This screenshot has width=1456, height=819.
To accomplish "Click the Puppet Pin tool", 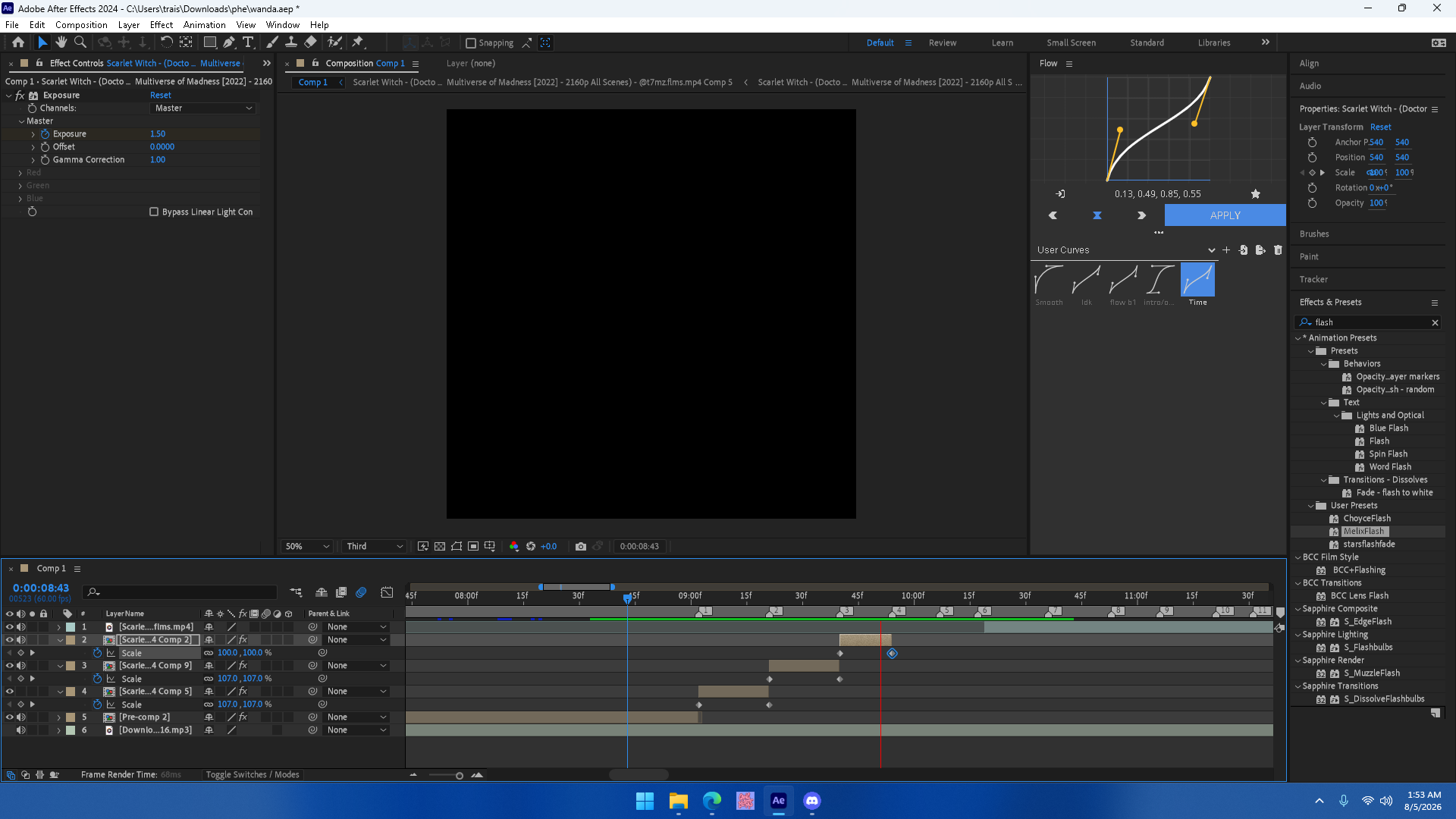I will (358, 42).
